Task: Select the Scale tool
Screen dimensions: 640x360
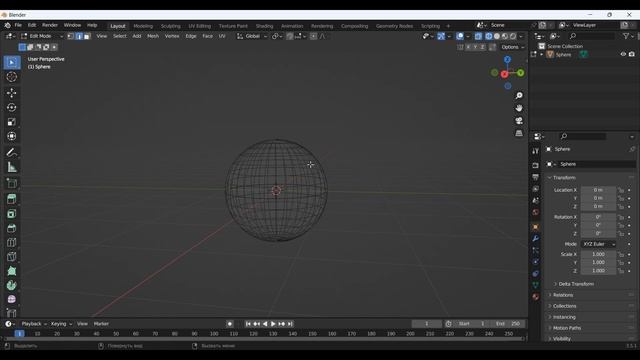Action: (12, 122)
